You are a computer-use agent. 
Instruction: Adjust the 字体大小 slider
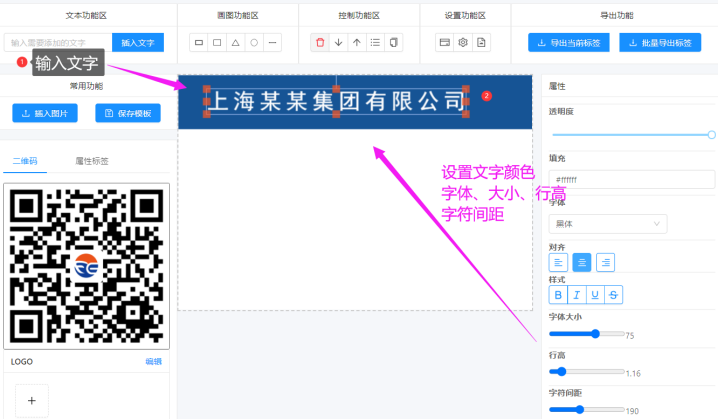coord(587,334)
